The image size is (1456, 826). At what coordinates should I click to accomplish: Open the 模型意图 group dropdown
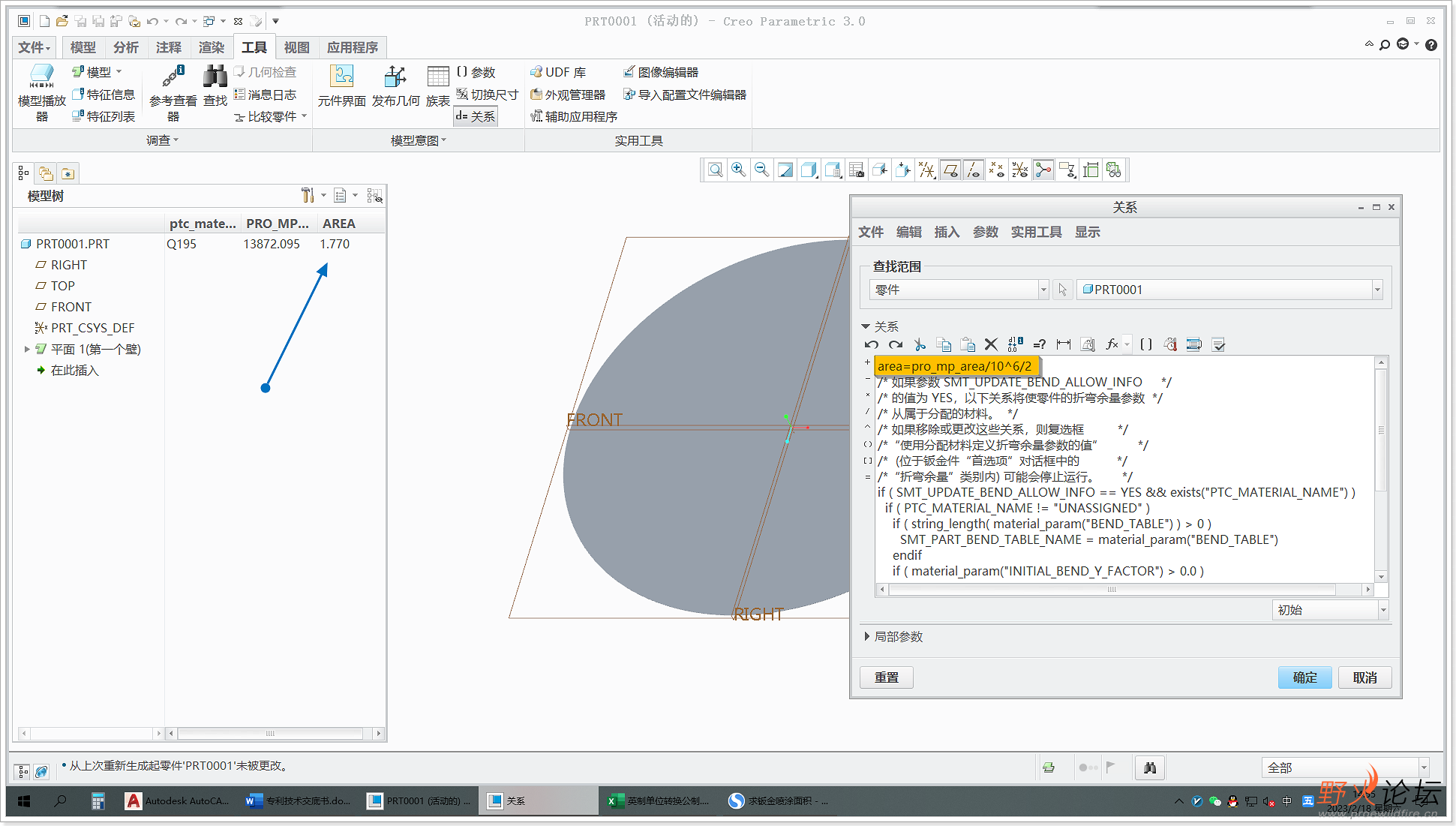click(x=419, y=140)
